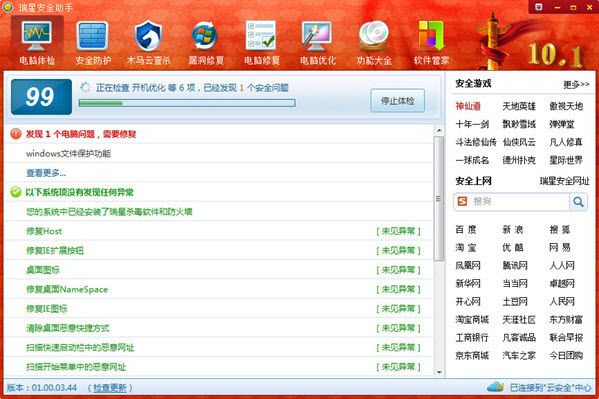This screenshot has width=599, height=399.
Task: Open the 斗法修仙传 game link
Action: 476,142
